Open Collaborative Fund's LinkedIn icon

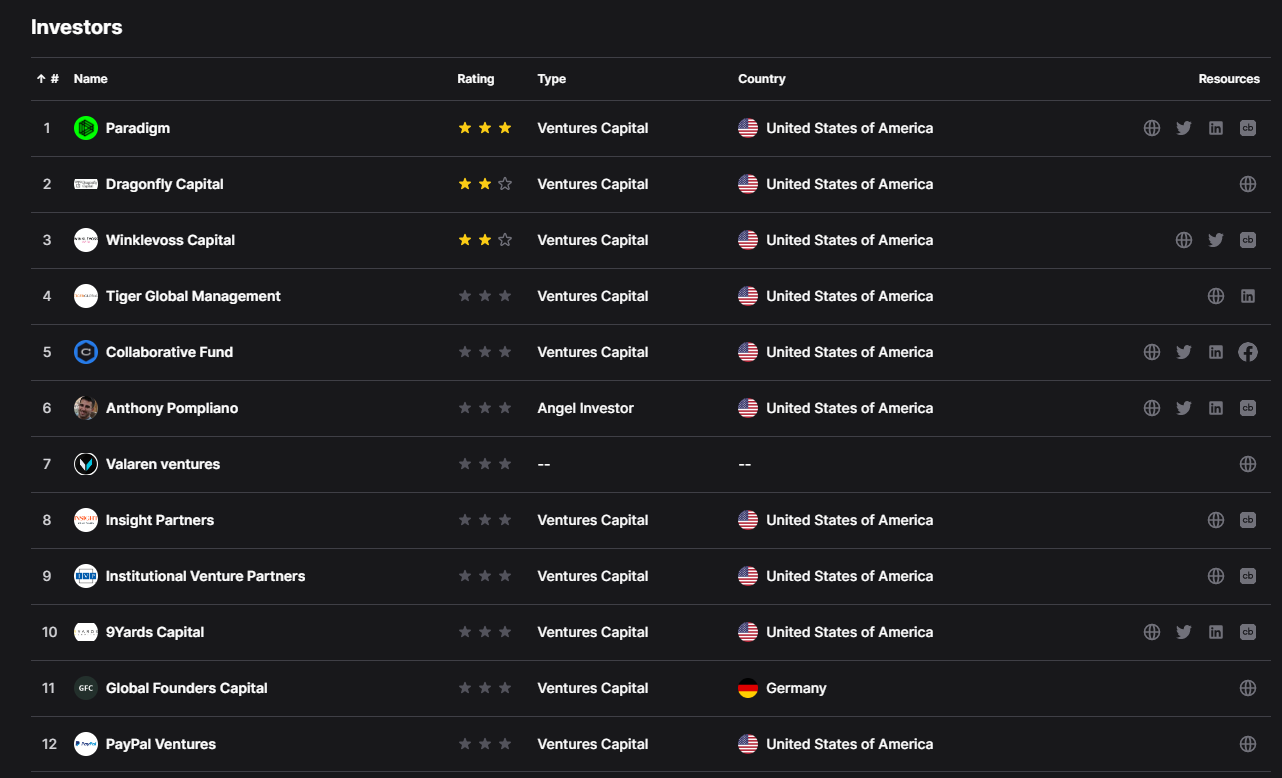[x=1216, y=352]
